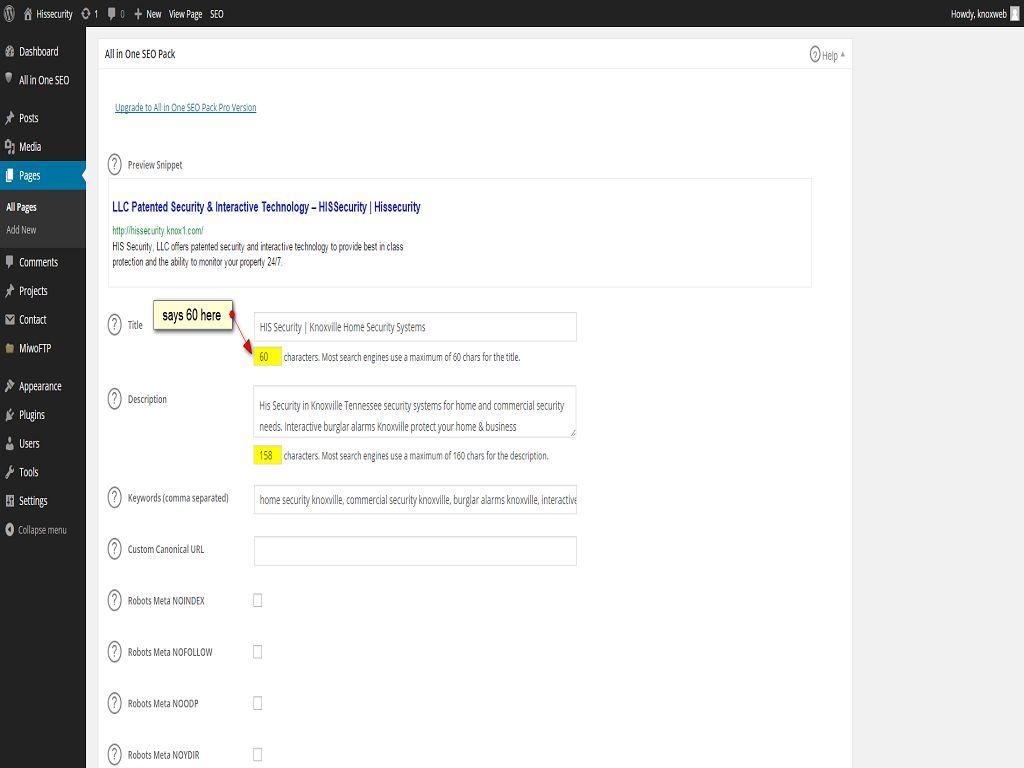Open the updates icon showing 1

89,14
